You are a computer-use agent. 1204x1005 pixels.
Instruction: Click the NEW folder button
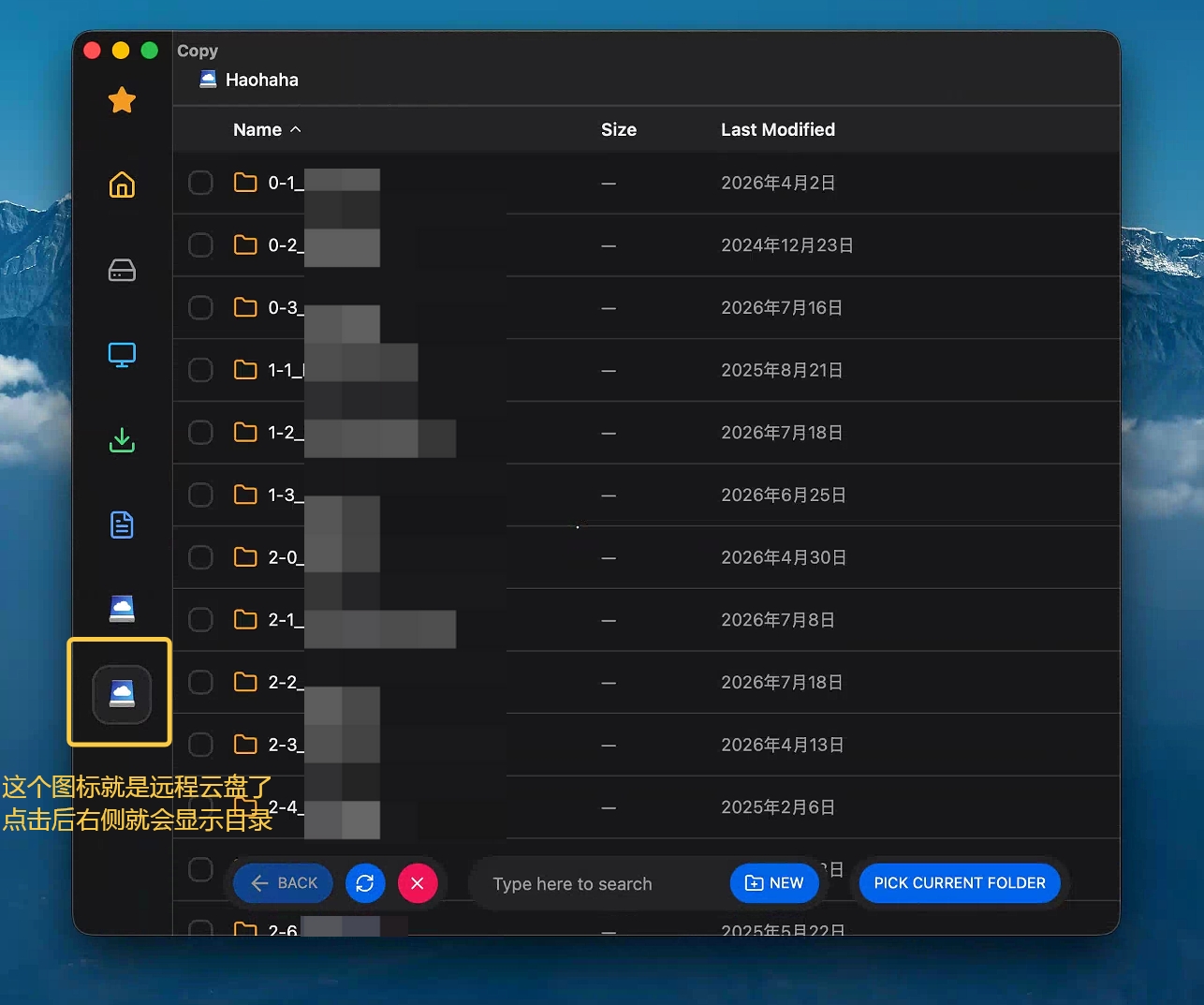tap(774, 883)
